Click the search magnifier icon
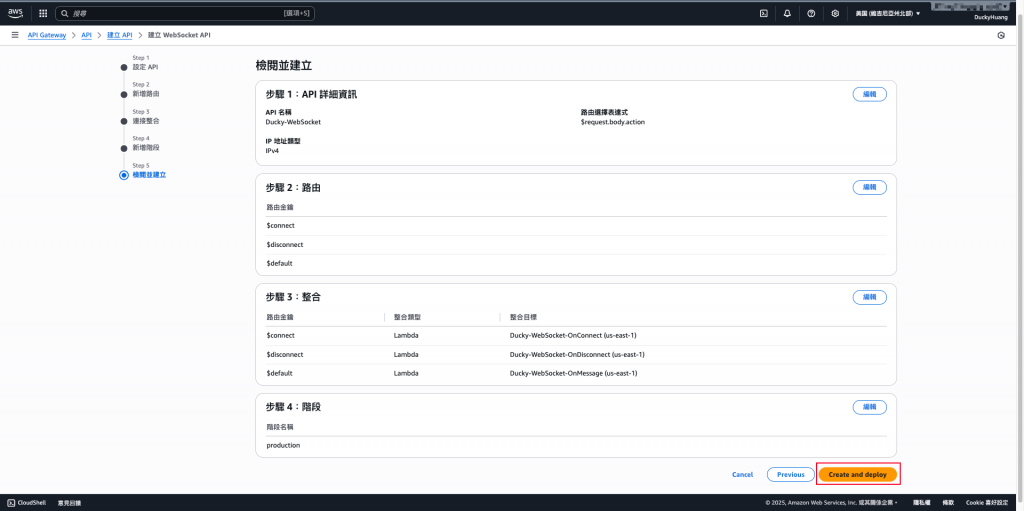The image size is (1024, 511). point(65,13)
